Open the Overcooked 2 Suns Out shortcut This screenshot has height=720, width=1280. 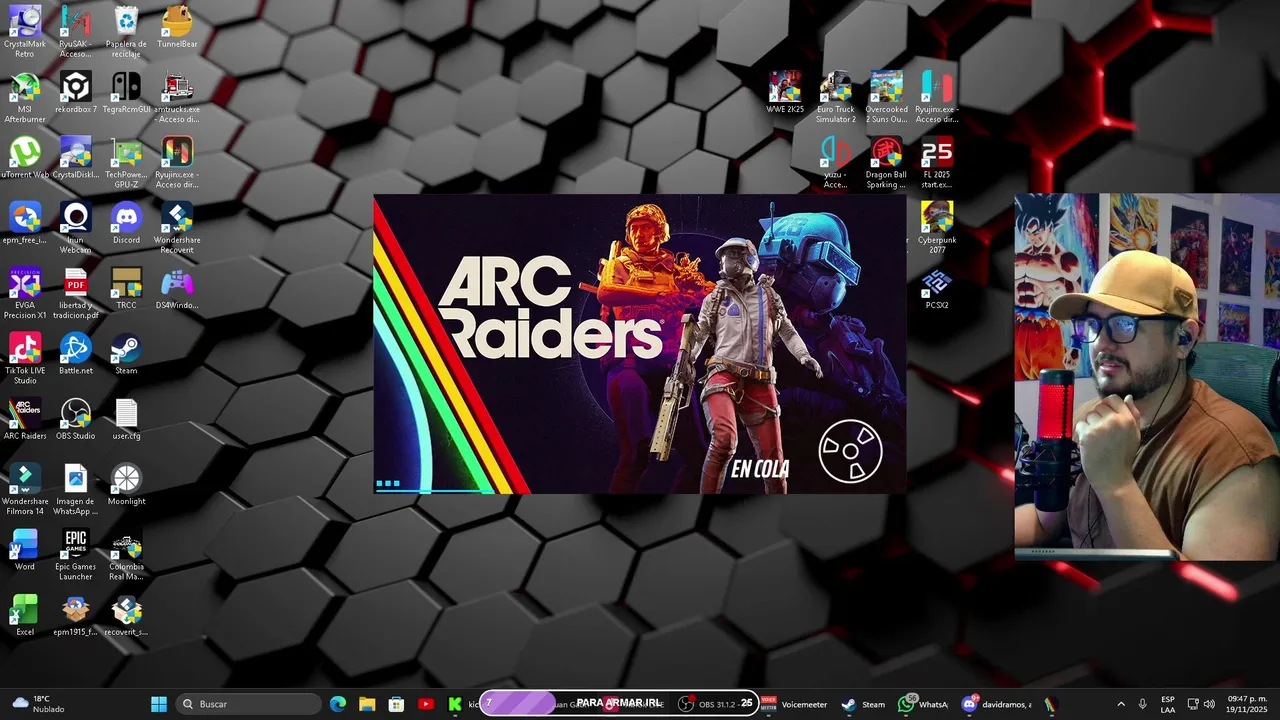pos(886,97)
